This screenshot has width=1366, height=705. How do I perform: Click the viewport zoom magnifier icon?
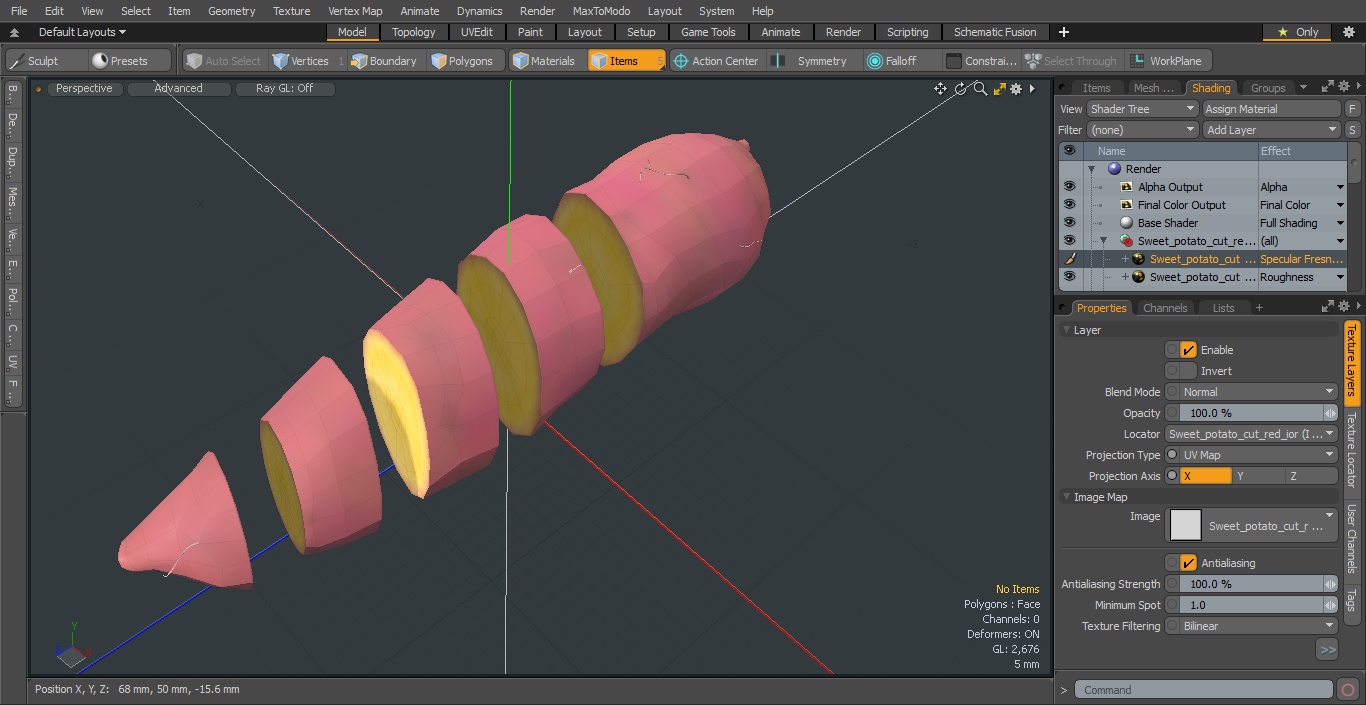(980, 89)
